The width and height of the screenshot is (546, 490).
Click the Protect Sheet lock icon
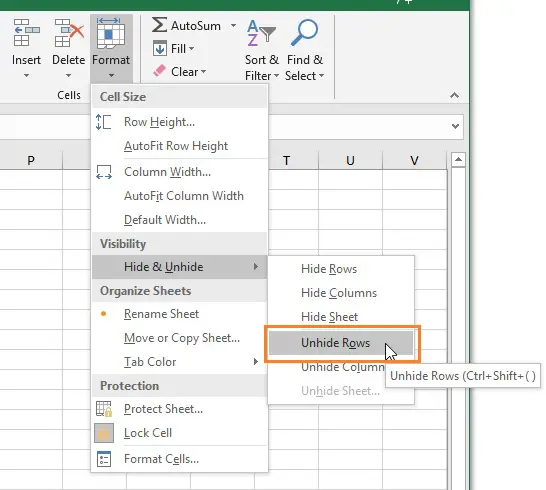click(x=104, y=409)
